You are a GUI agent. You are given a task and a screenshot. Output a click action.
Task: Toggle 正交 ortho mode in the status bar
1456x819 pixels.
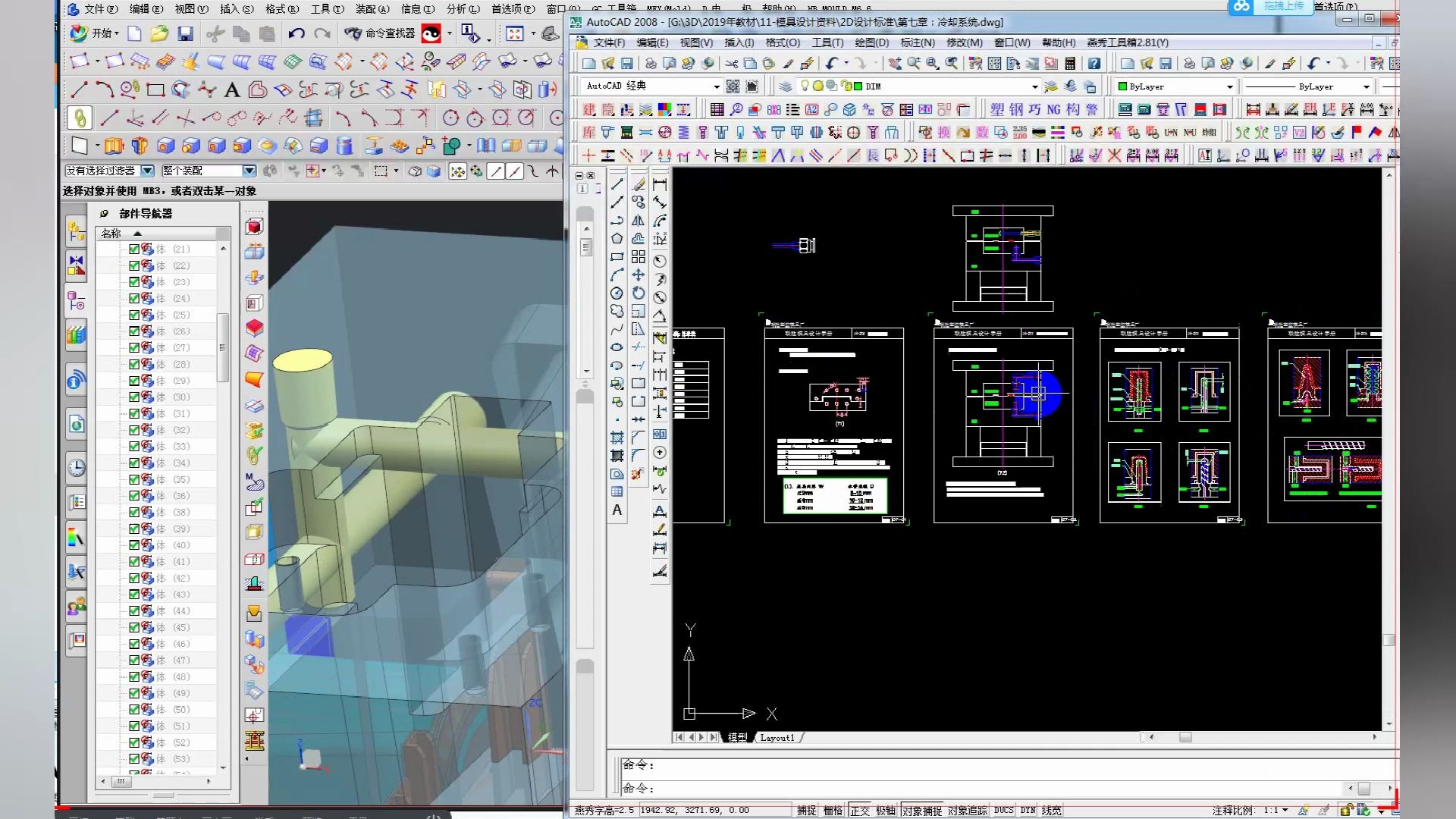click(859, 810)
